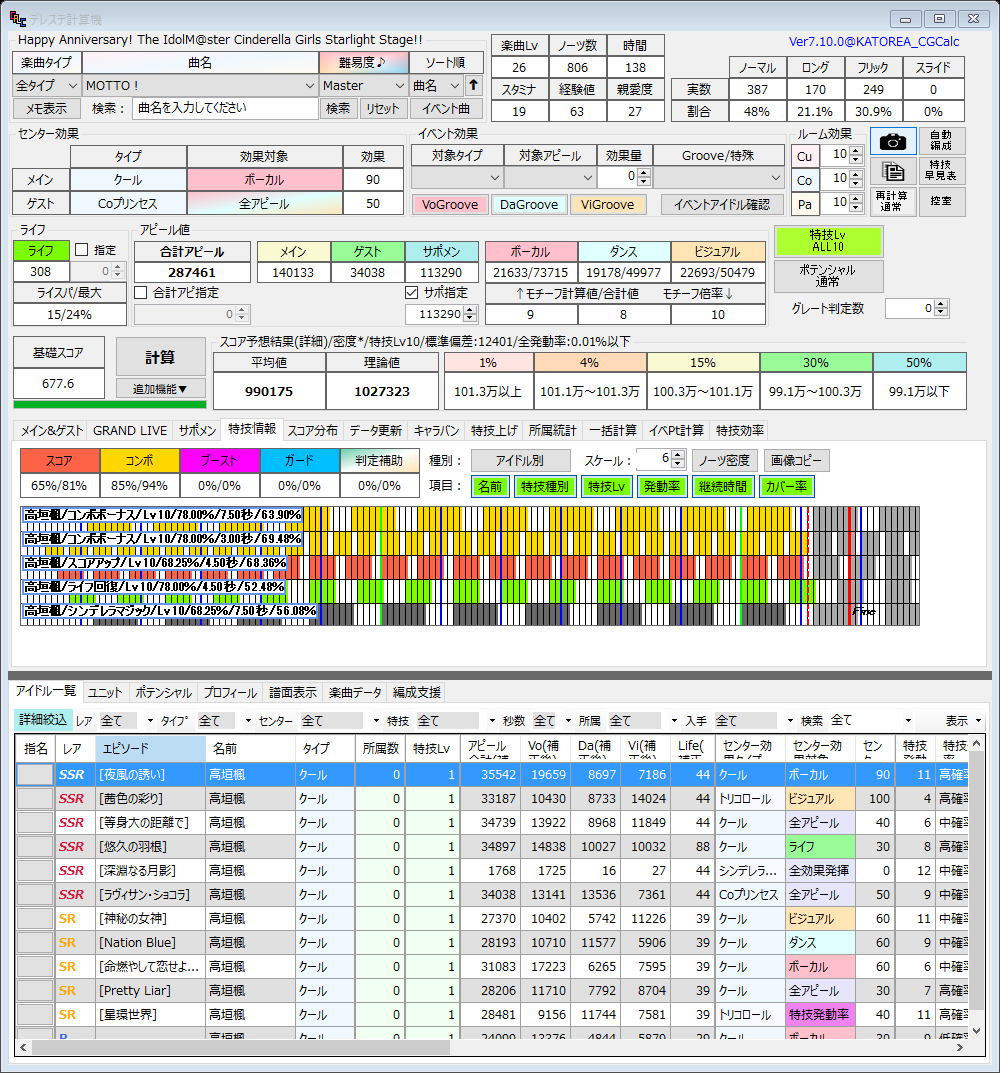This screenshot has height=1073, width=1000.
Task: Open the 全タイプ song type dropdown
Action: pos(47,86)
